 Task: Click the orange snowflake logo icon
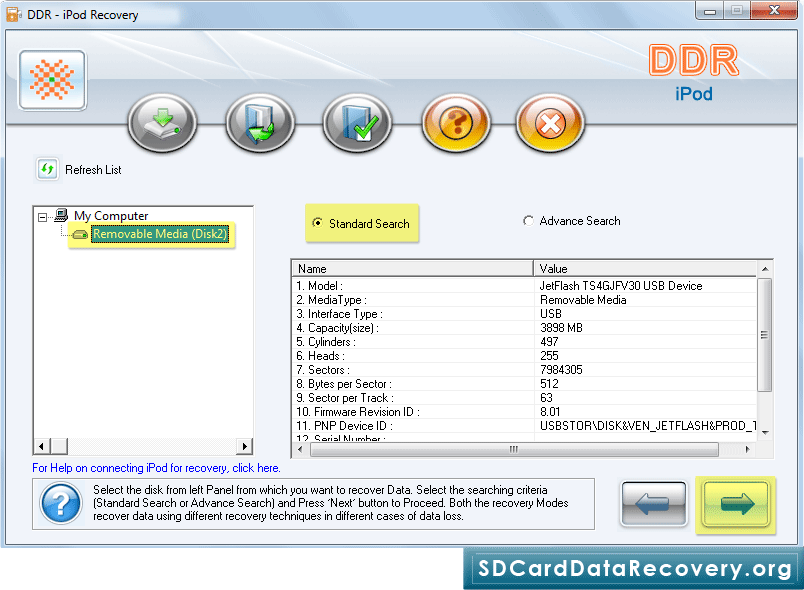pyautogui.click(x=52, y=80)
